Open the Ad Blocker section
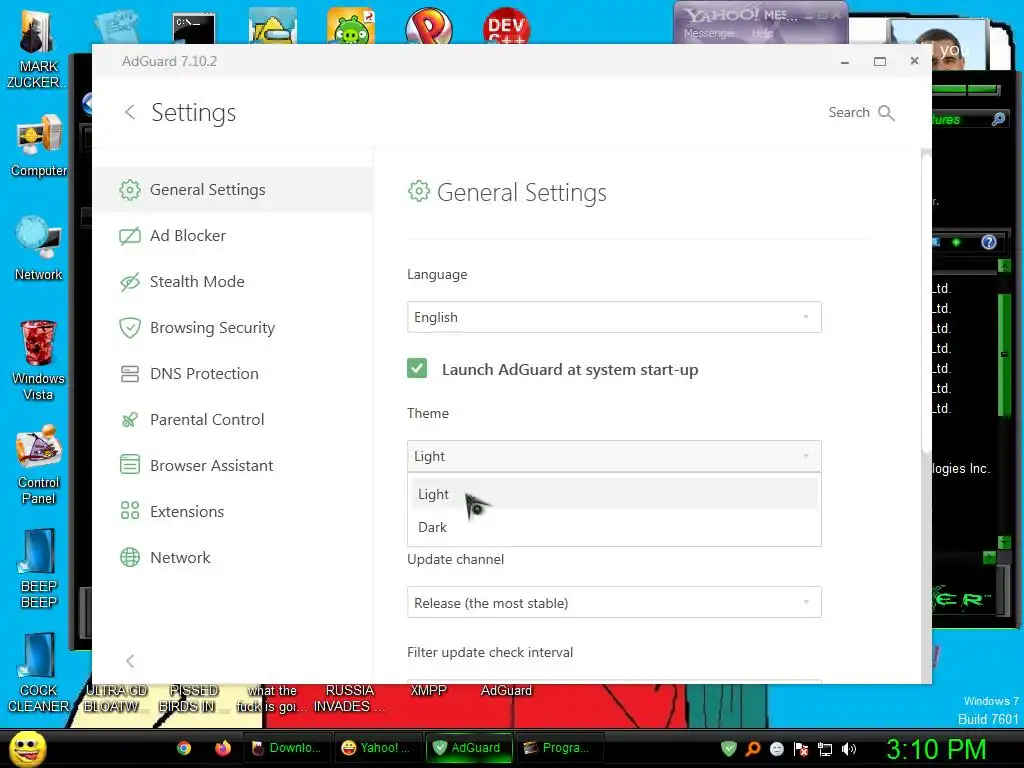This screenshot has height=768, width=1024. pyautogui.click(x=232, y=236)
